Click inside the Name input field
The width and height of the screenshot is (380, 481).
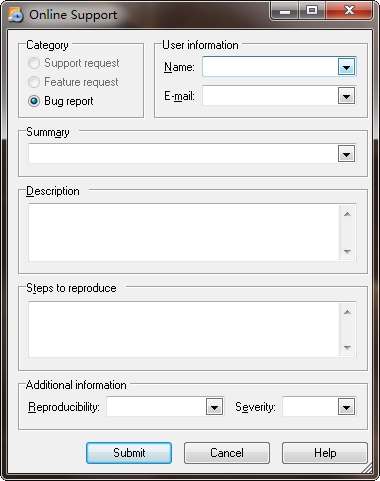tap(270, 67)
